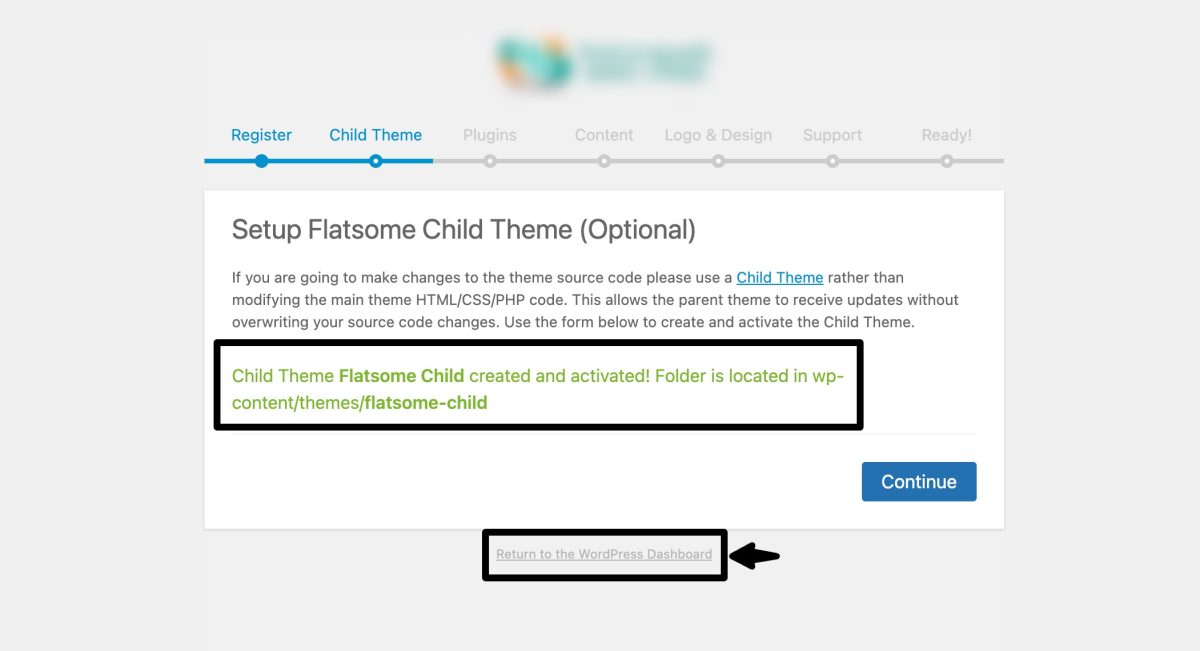The height and width of the screenshot is (651, 1200).
Task: Select the Logo & Design step circle
Action: (718, 160)
